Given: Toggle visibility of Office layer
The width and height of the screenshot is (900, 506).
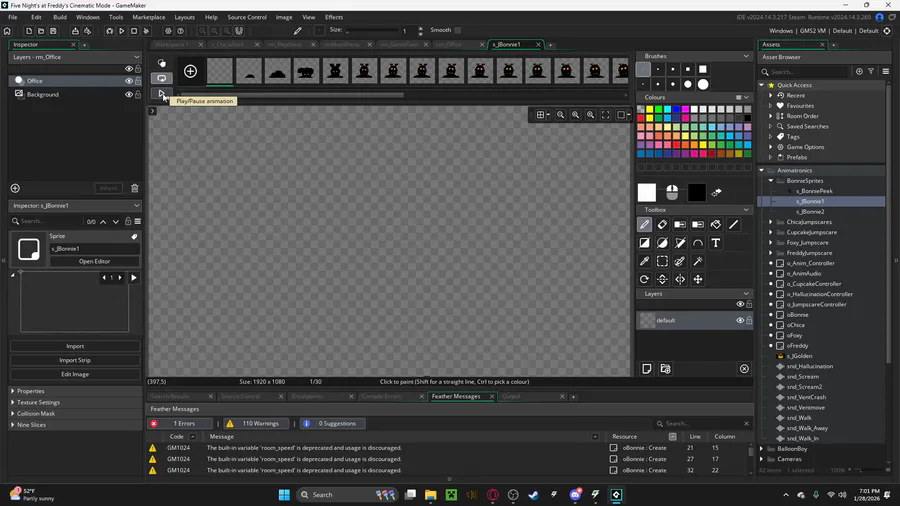Looking at the screenshot, I should click(129, 81).
